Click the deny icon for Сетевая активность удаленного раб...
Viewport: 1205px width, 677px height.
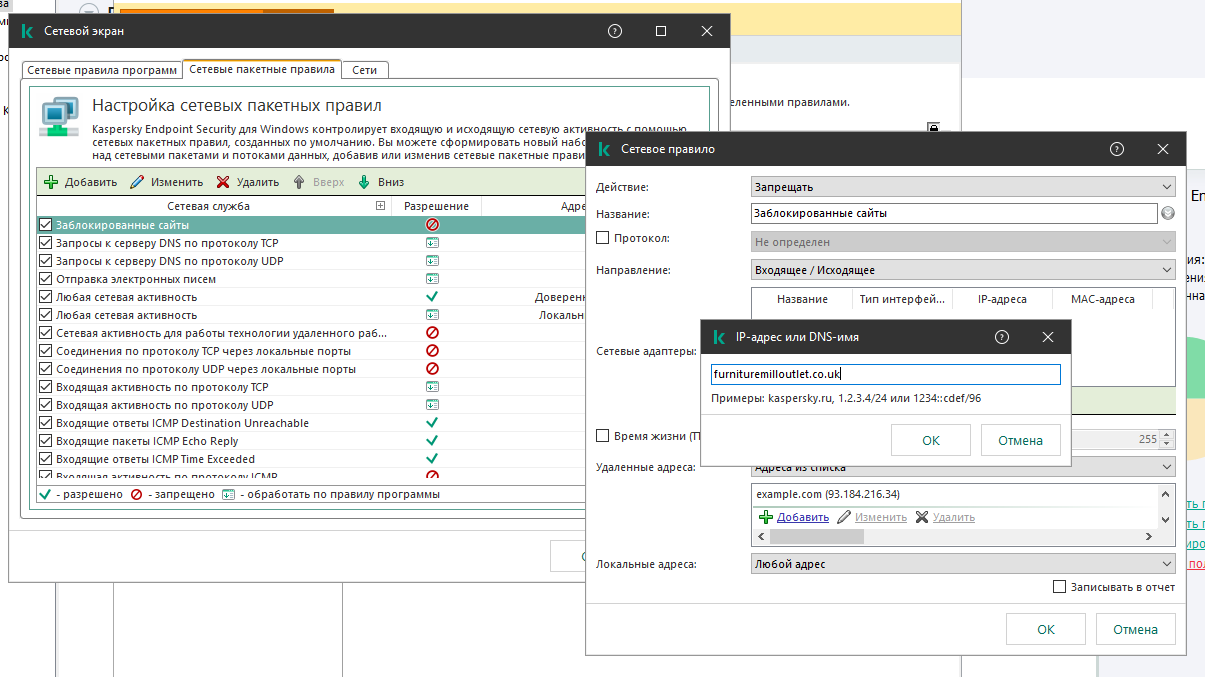pos(432,333)
